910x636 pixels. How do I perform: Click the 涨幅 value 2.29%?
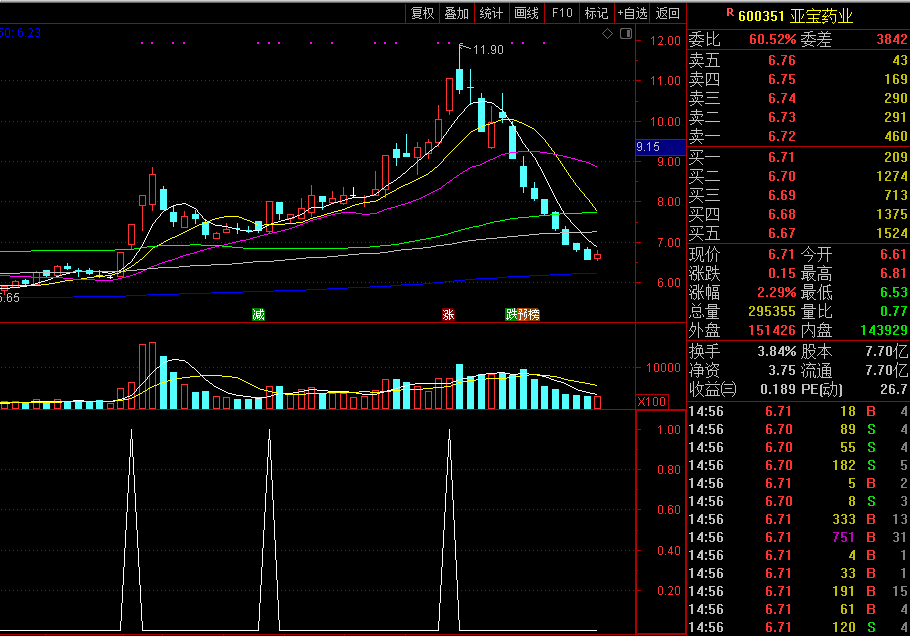tap(777, 292)
